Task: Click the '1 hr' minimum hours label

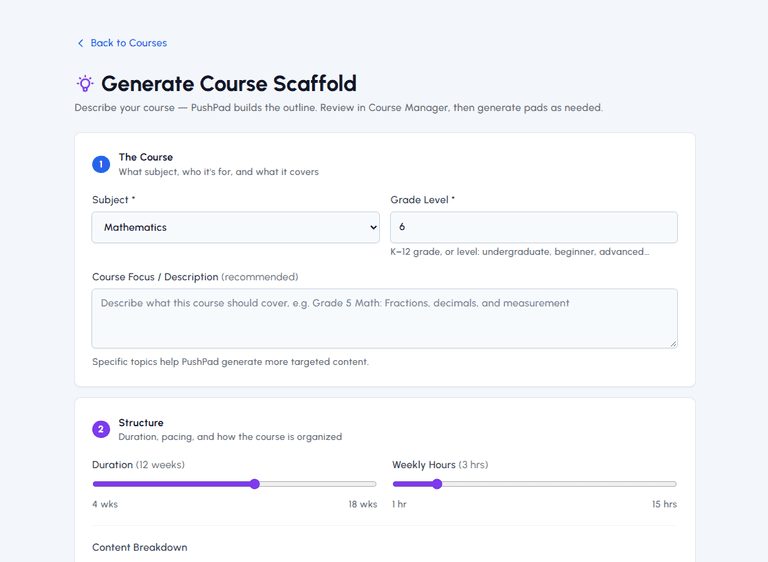Action: (x=399, y=504)
